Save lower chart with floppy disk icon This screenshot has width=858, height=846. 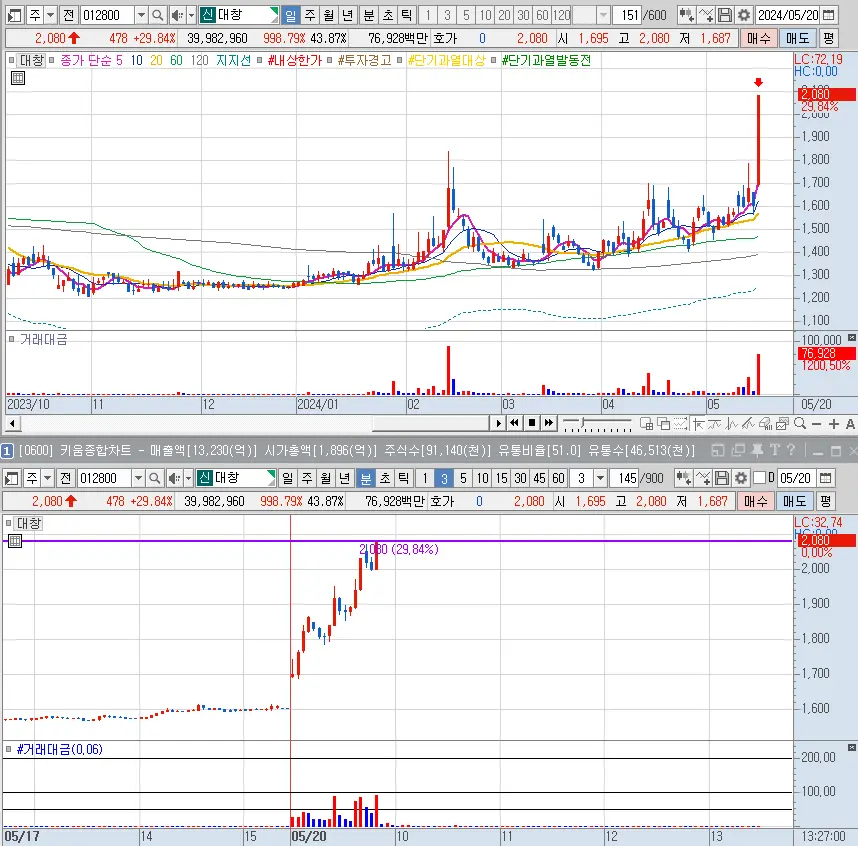point(722,478)
